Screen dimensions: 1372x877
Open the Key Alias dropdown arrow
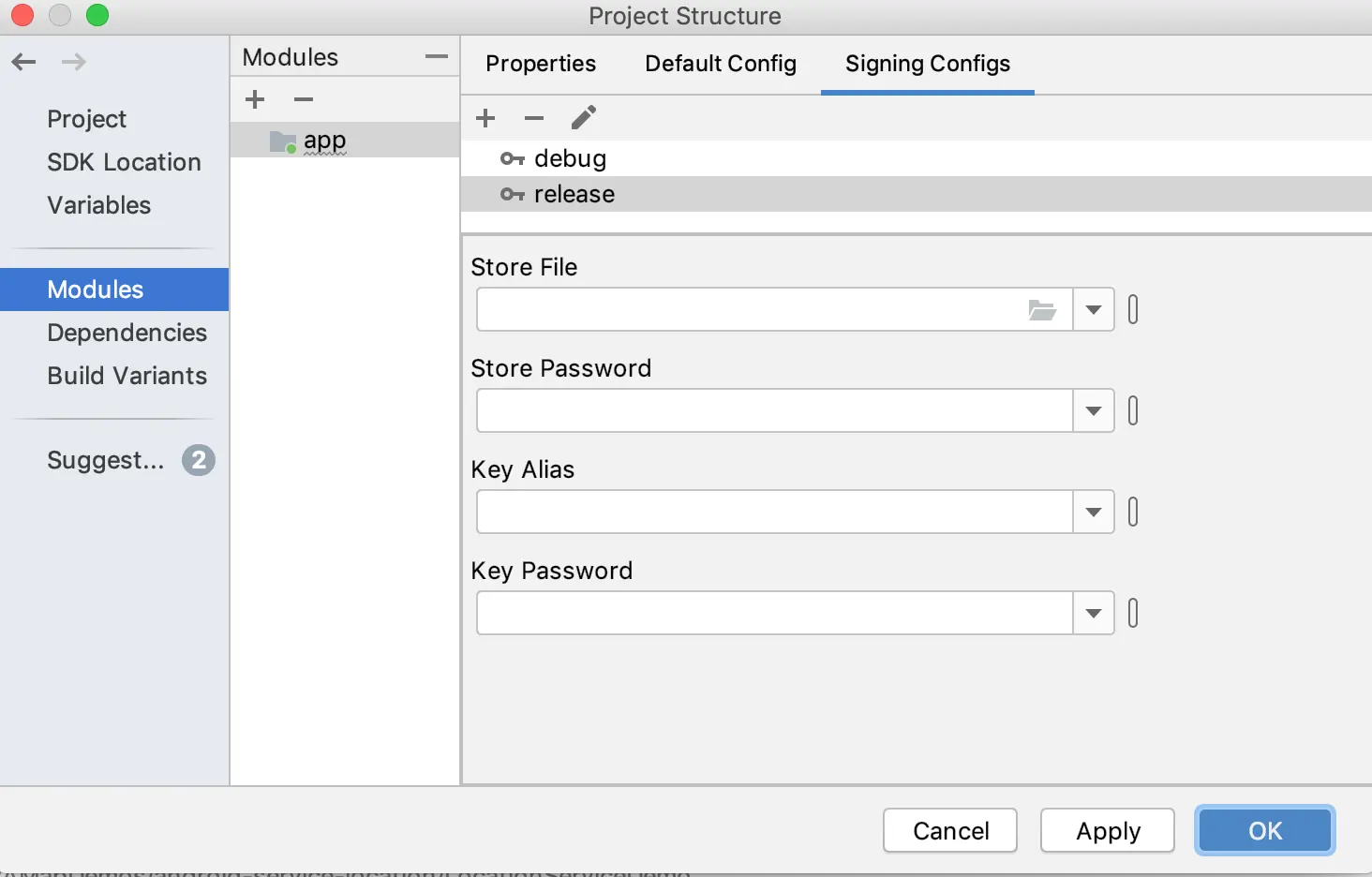1093,513
